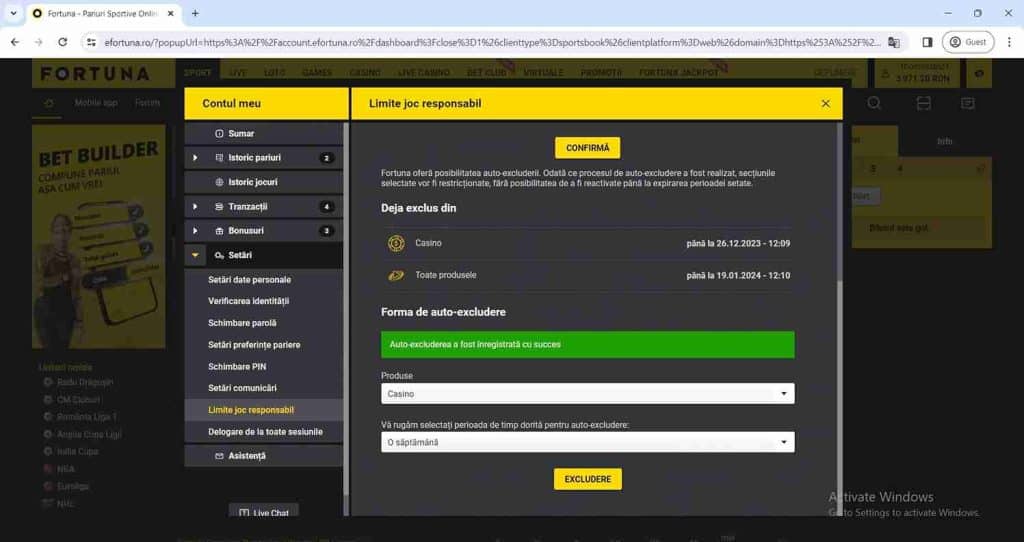
Task: Open the tab search dropdown arrow
Action: point(13,13)
